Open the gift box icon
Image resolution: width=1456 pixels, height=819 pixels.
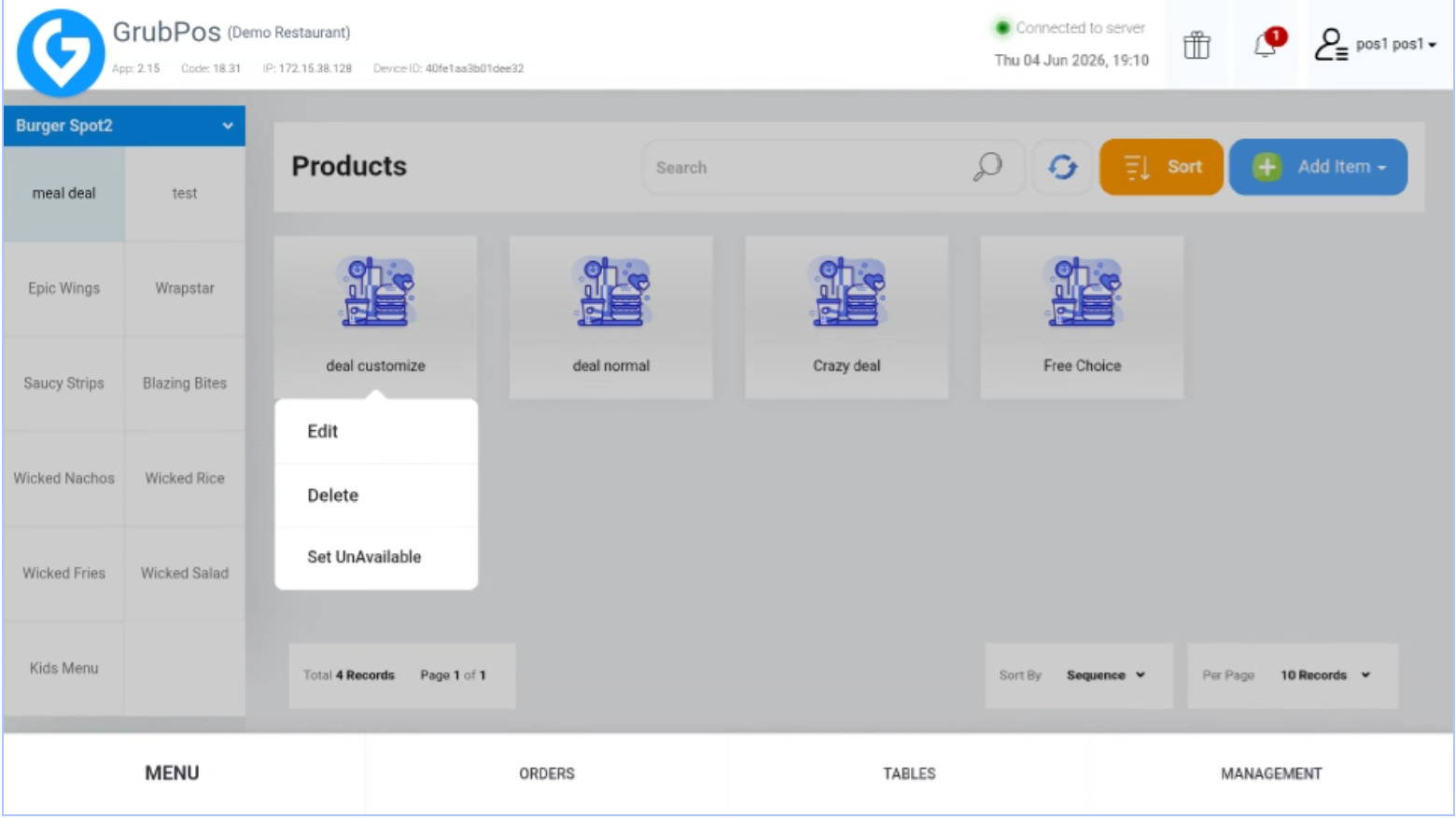1197,45
